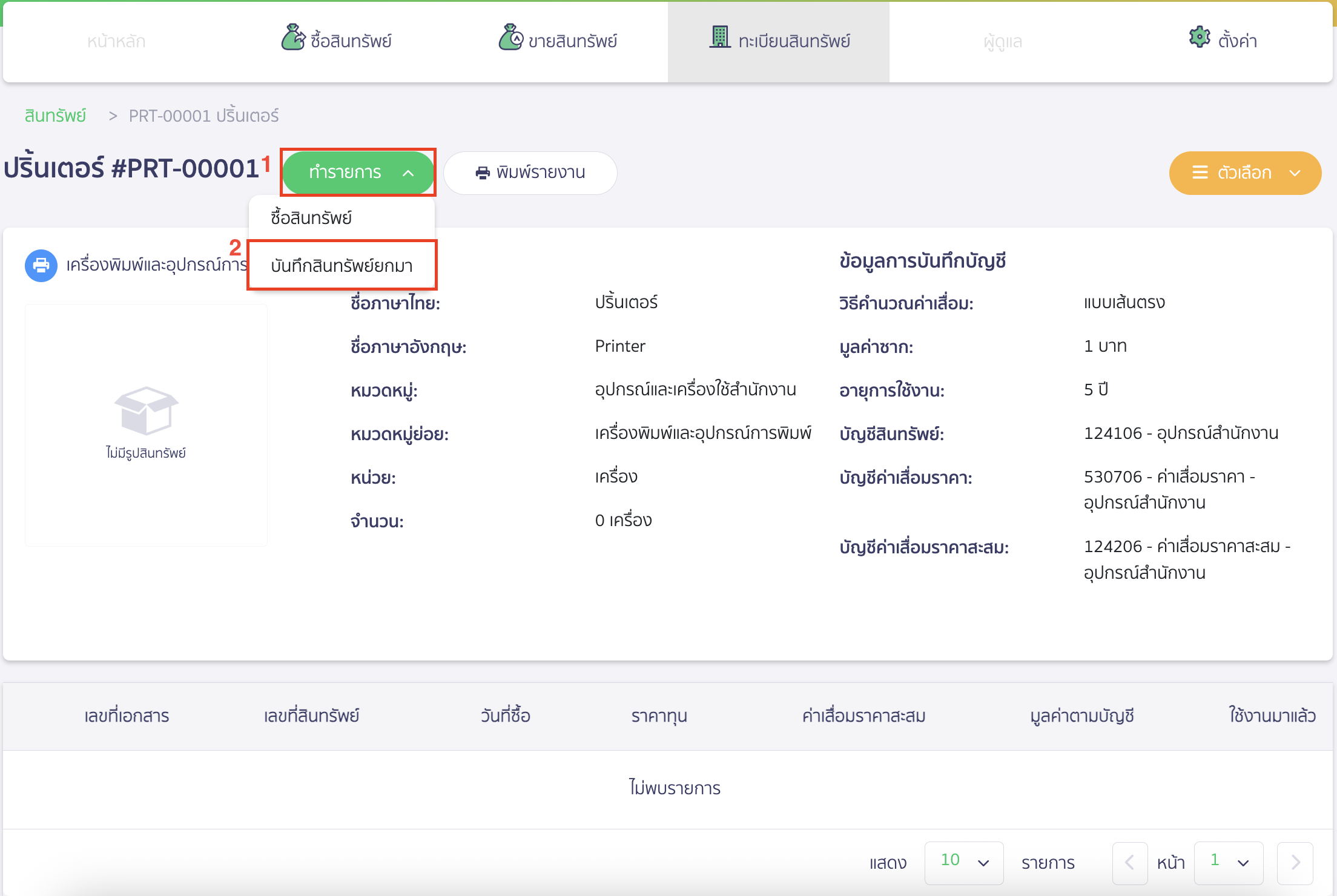Click the 530706 depreciation account value

[x=1169, y=490]
